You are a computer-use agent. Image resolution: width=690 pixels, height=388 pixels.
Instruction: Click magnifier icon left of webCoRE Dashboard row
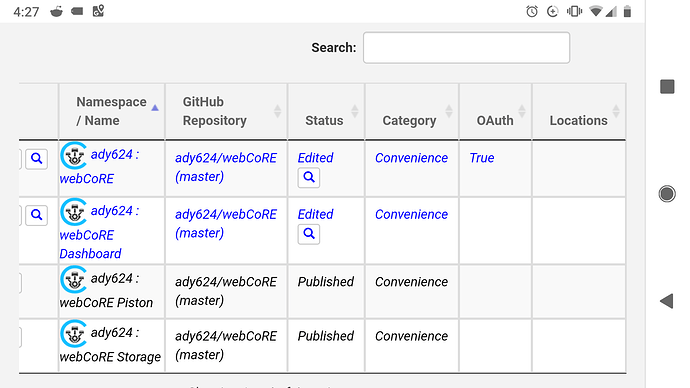(x=37, y=215)
